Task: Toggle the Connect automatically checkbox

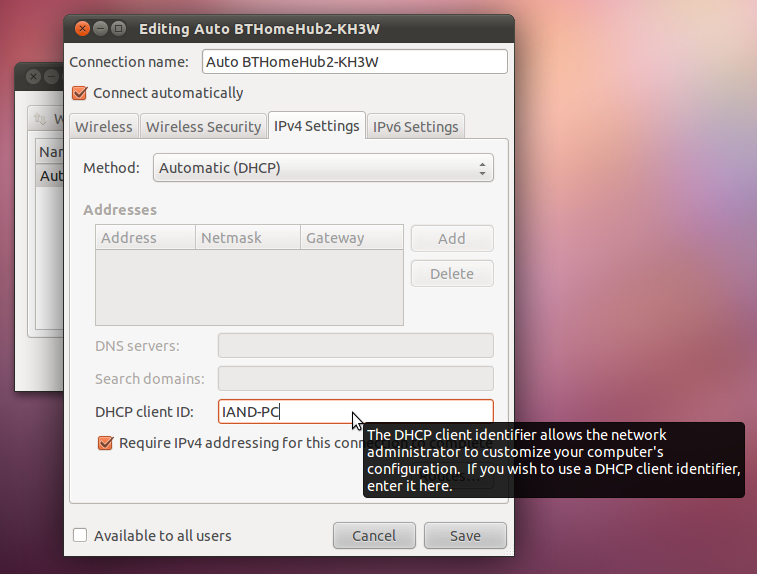Action: (x=80, y=93)
